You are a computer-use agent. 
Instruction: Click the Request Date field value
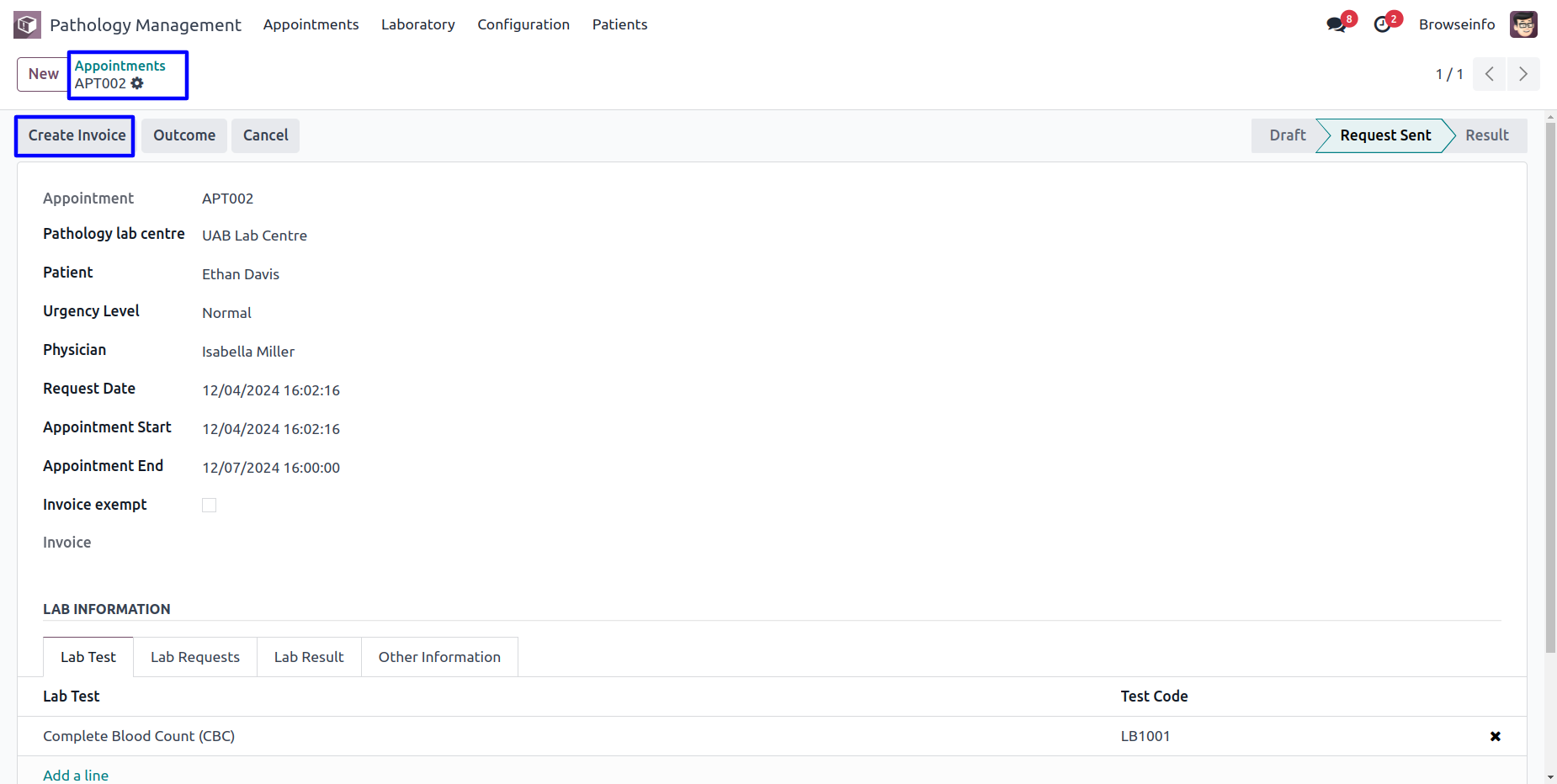271,390
